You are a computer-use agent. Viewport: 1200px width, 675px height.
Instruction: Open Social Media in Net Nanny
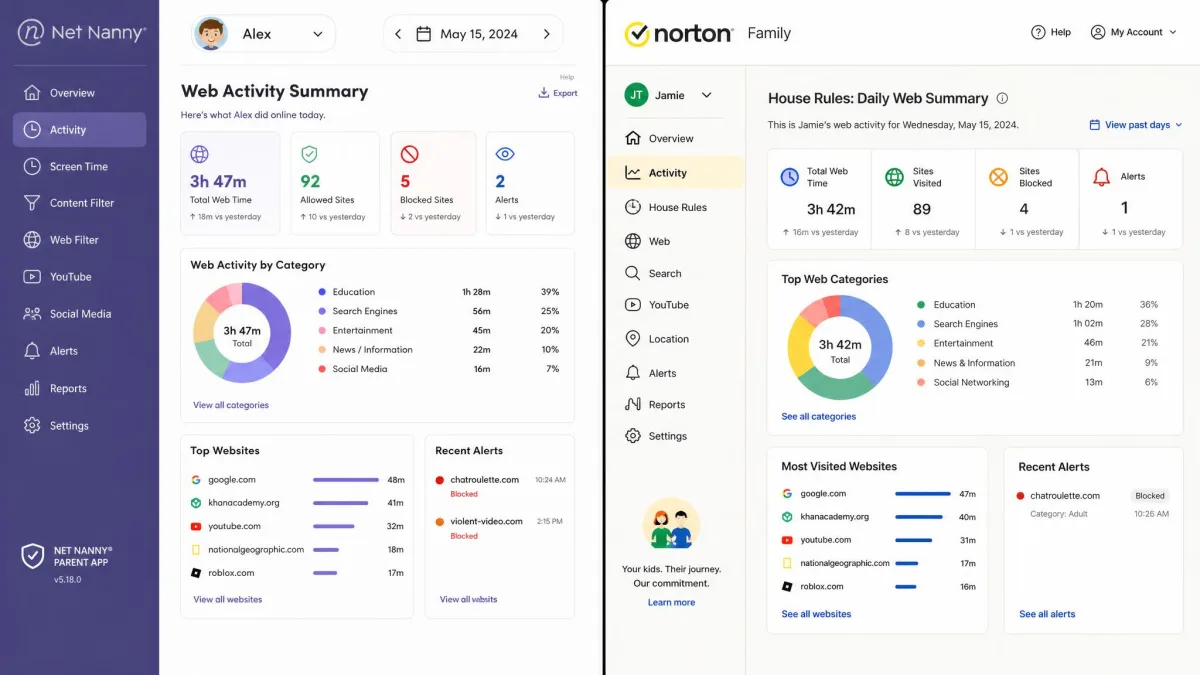tap(79, 314)
